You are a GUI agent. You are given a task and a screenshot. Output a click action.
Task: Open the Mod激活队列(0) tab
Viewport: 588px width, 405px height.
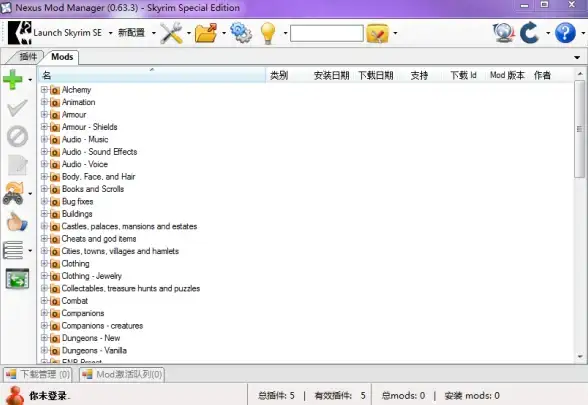tap(122, 374)
